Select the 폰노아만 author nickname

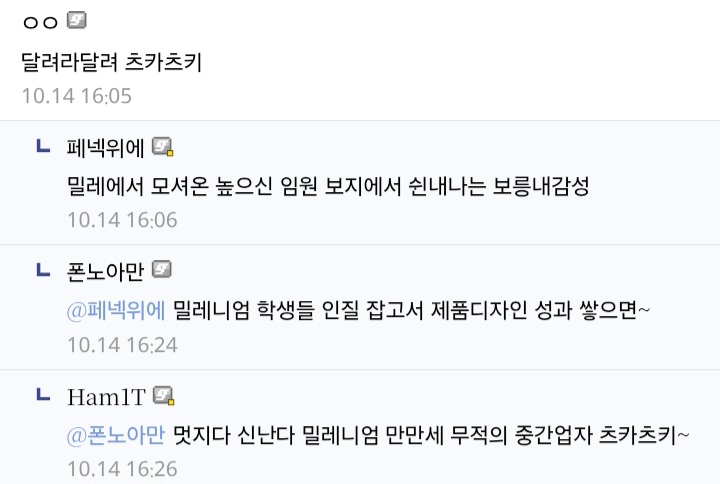tap(106, 271)
